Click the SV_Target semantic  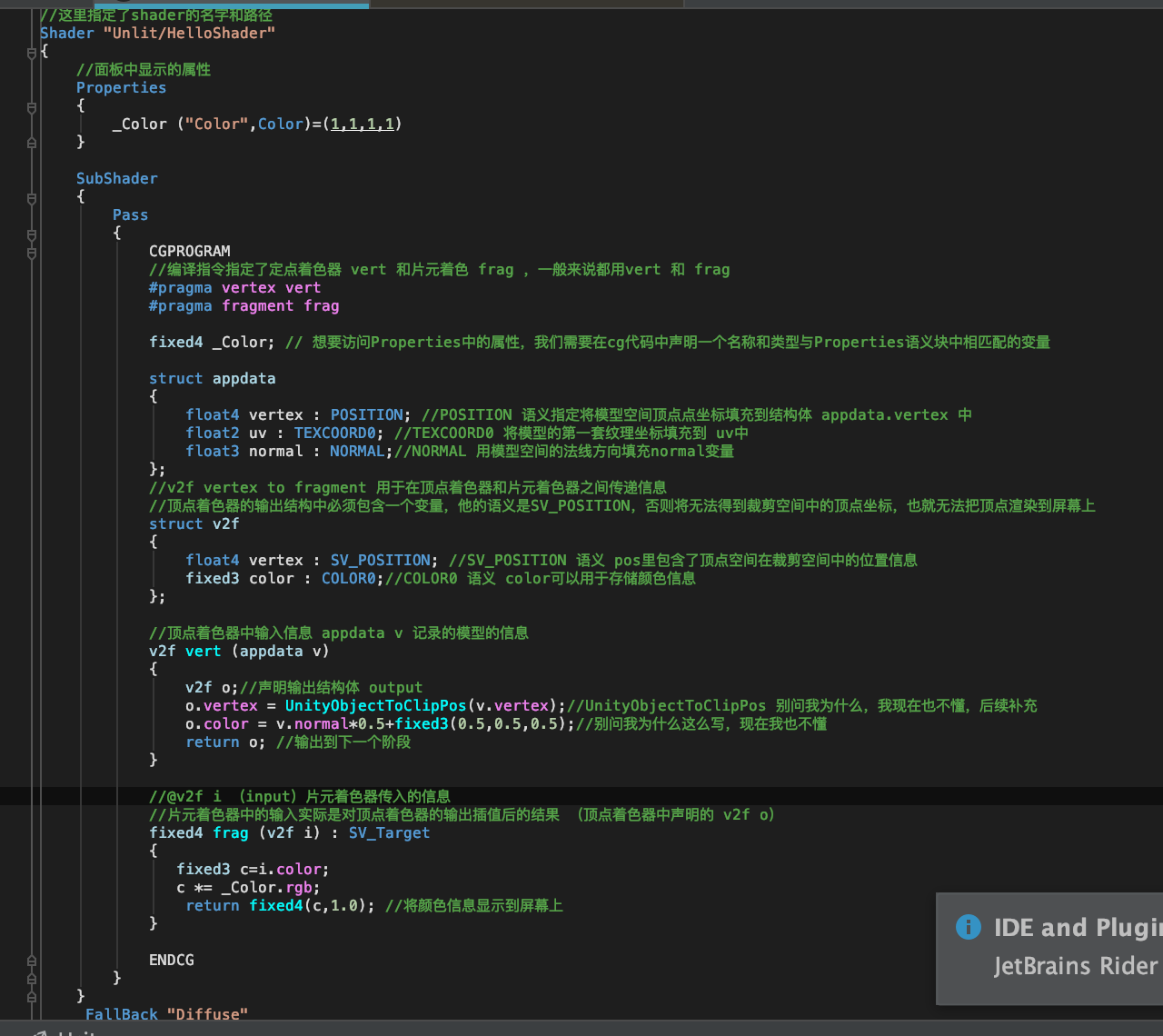coord(389,832)
